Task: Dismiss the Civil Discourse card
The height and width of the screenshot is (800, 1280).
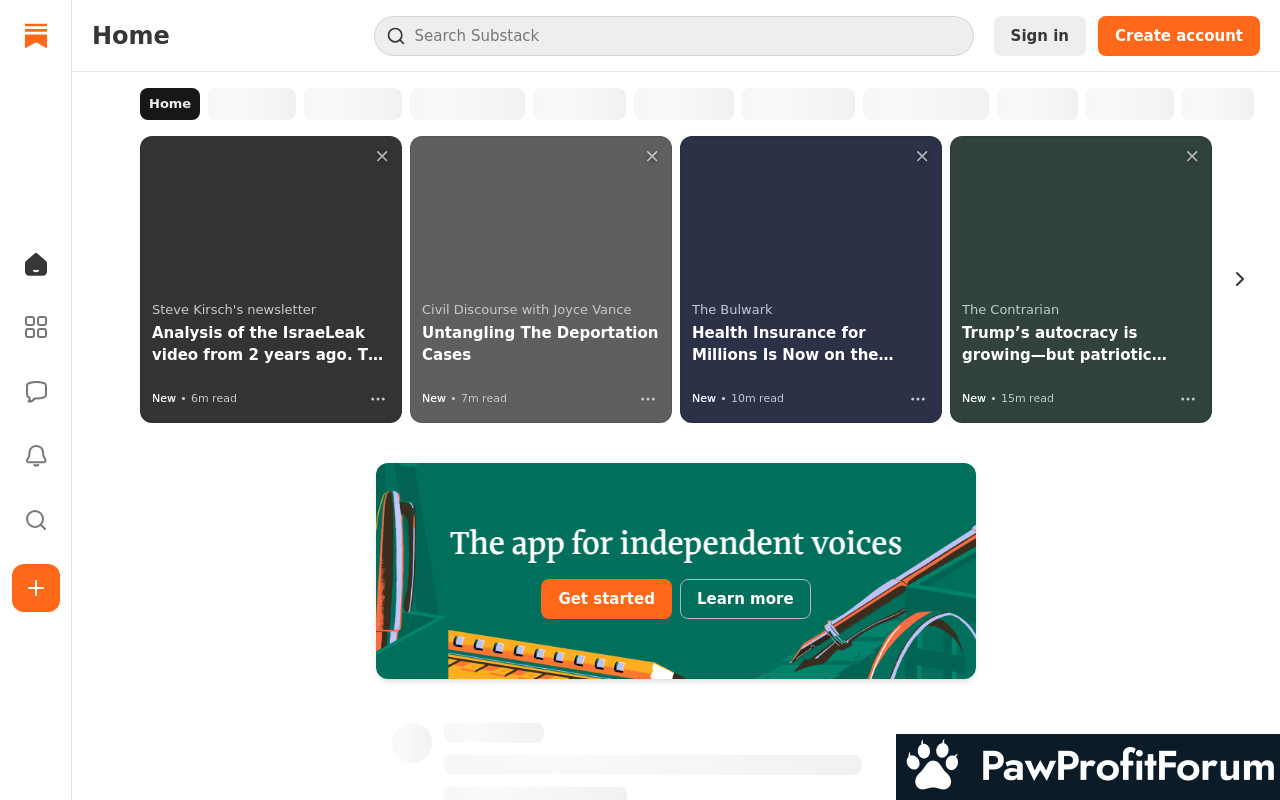Action: (x=652, y=156)
